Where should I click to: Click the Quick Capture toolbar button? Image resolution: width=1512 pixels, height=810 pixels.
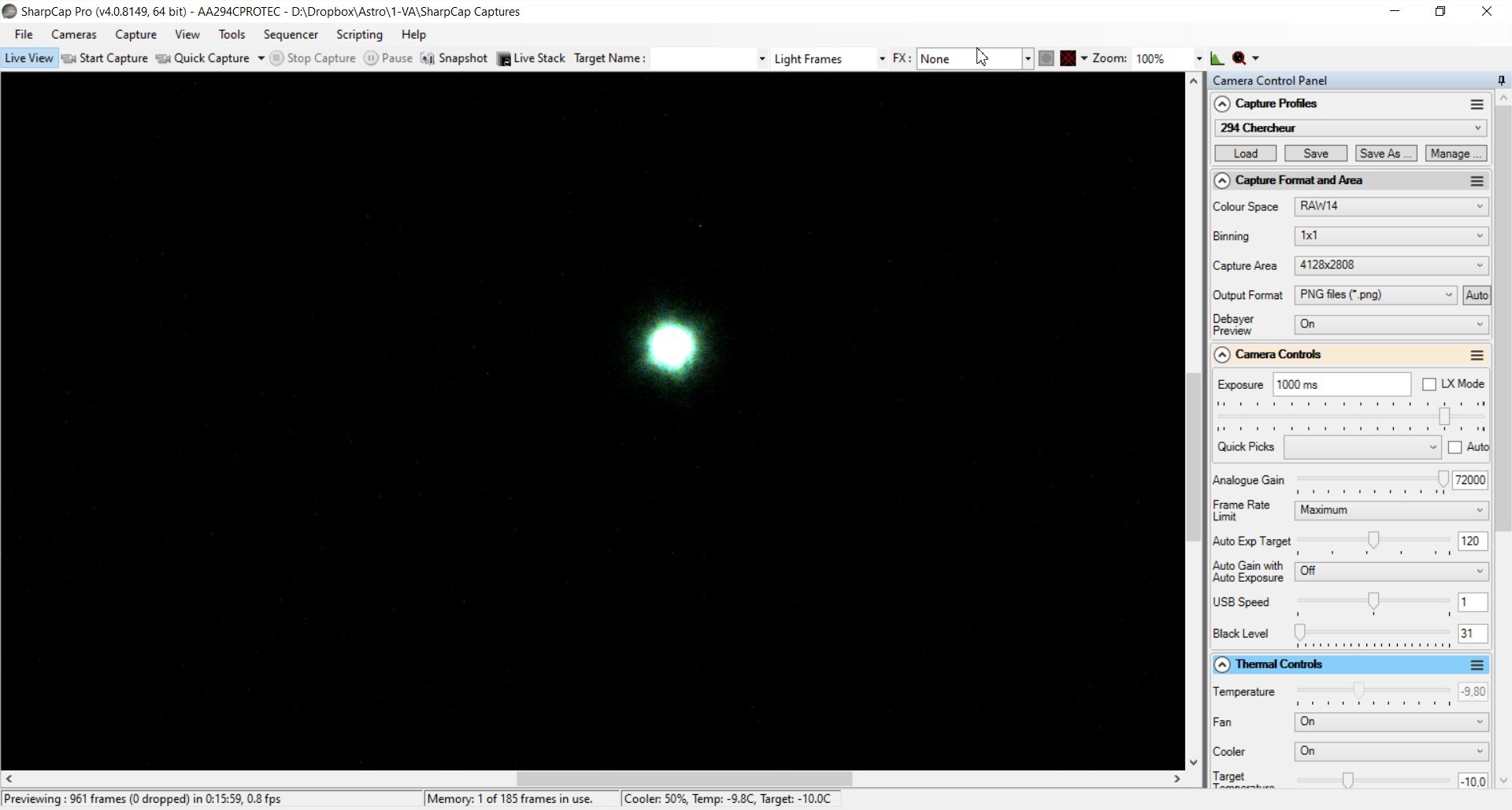(203, 58)
